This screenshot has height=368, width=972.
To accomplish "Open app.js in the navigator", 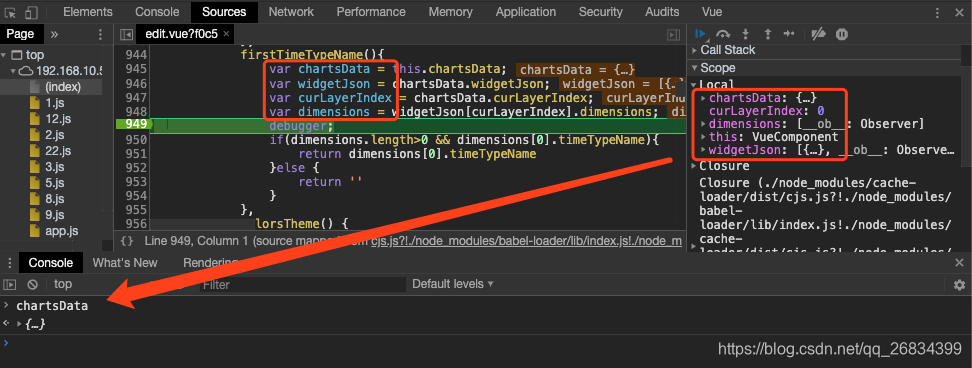I will [x=60, y=232].
